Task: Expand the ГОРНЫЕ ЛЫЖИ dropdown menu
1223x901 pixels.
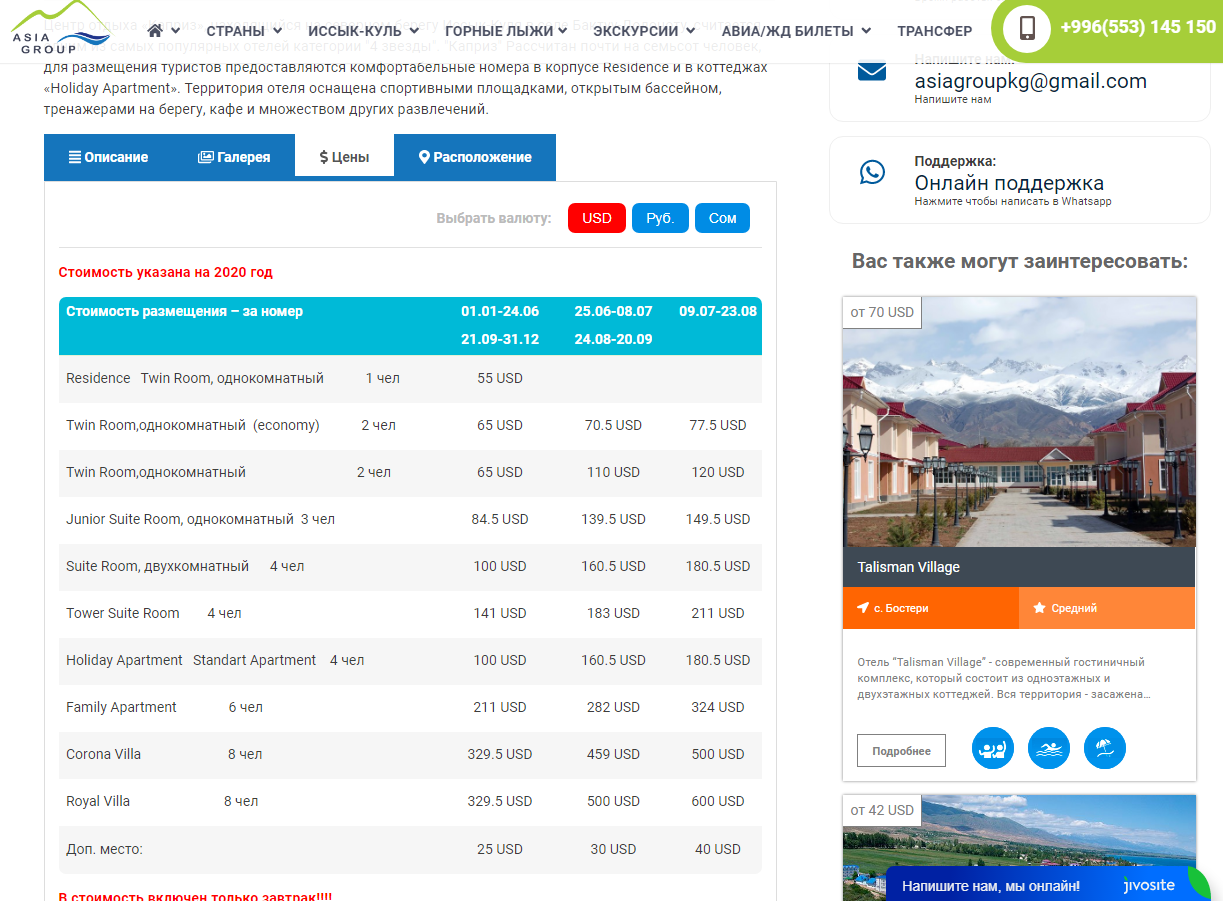Action: tap(506, 31)
